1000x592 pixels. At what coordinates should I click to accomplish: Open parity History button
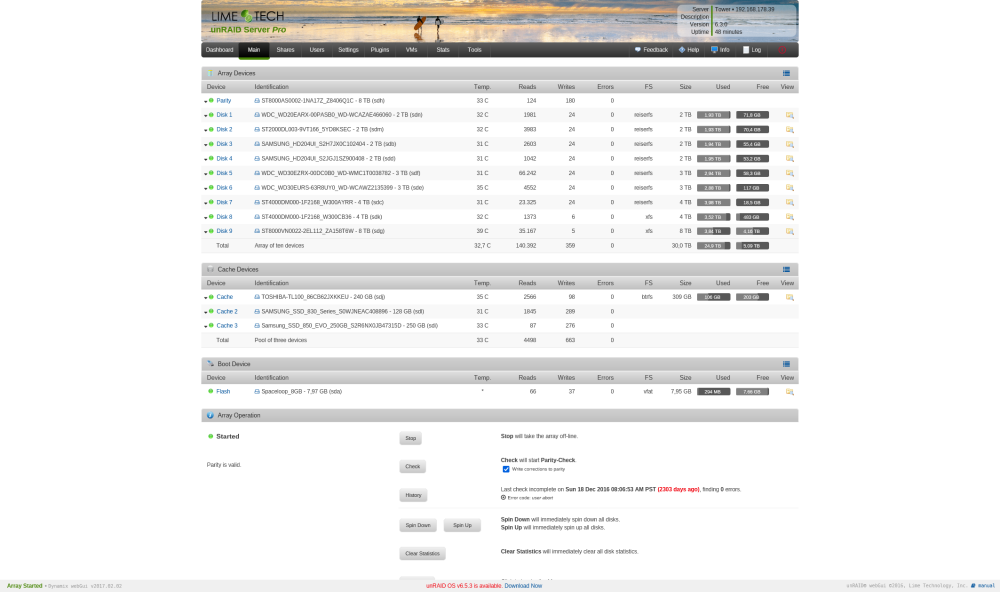413,495
